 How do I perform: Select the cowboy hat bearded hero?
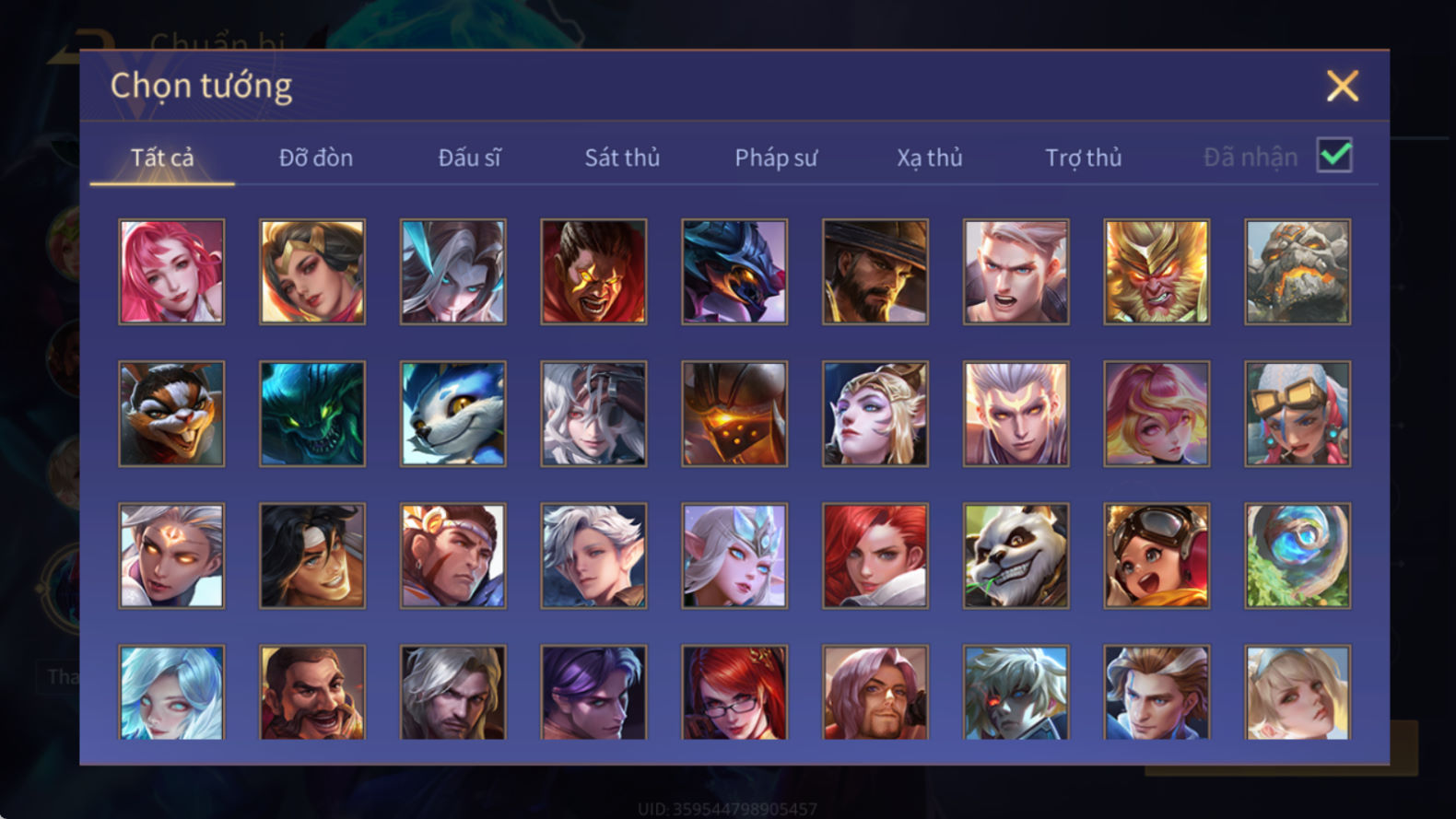(875, 272)
